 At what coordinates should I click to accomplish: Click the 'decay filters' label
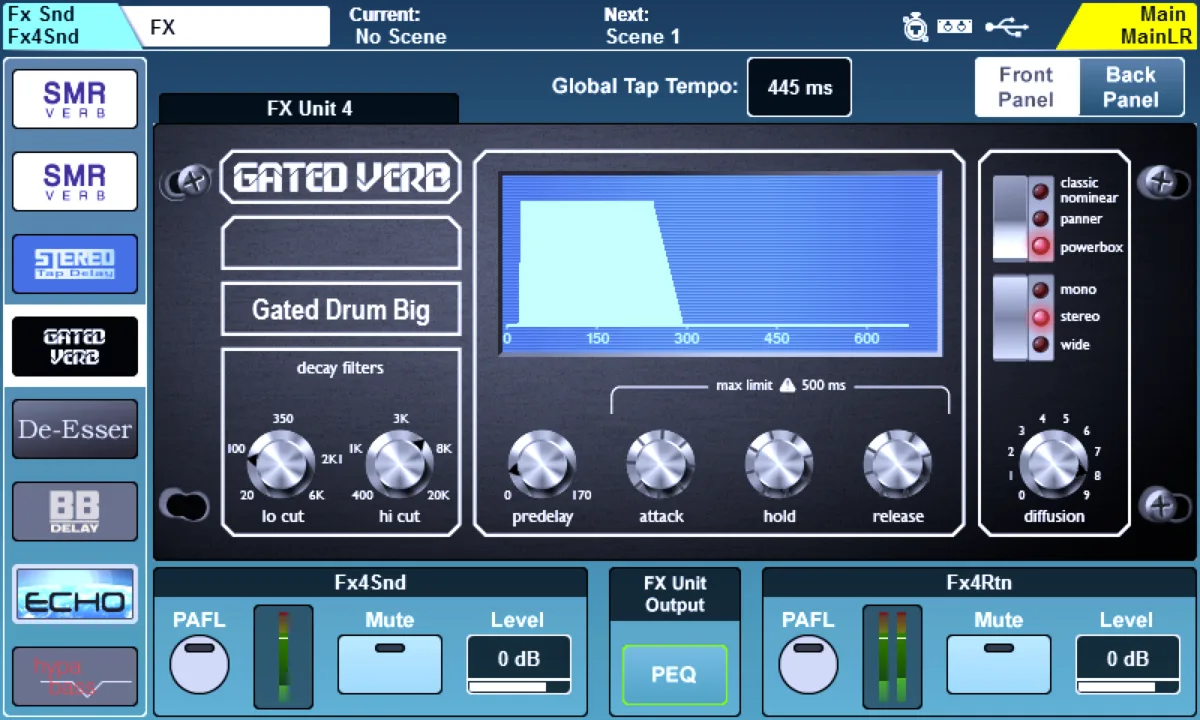point(340,368)
